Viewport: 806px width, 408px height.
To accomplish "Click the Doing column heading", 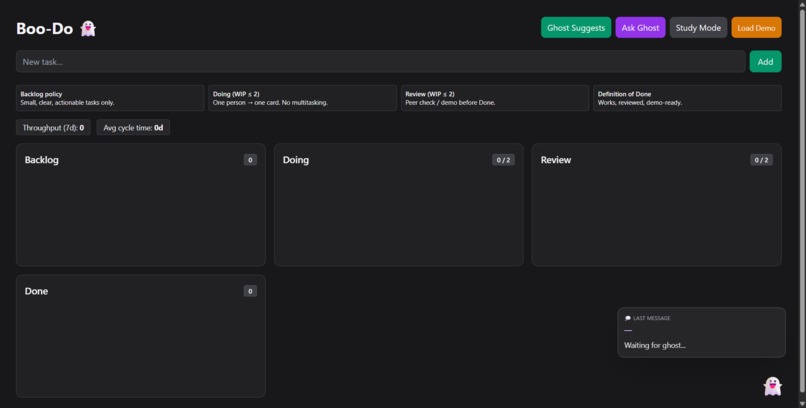I will point(296,160).
